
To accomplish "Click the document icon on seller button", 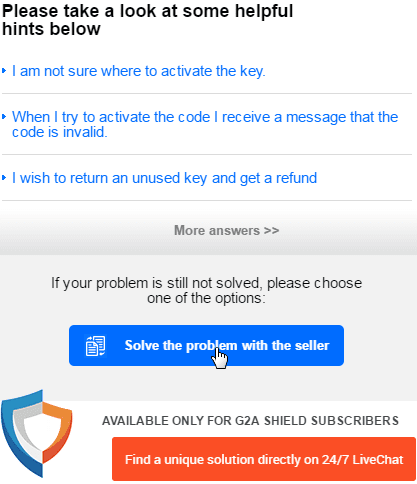I will (x=95, y=346).
